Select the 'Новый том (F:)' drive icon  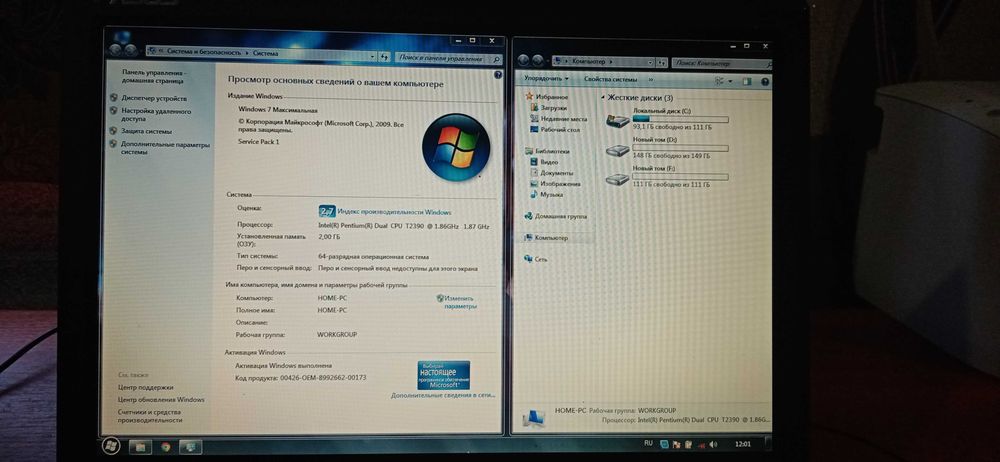point(617,179)
